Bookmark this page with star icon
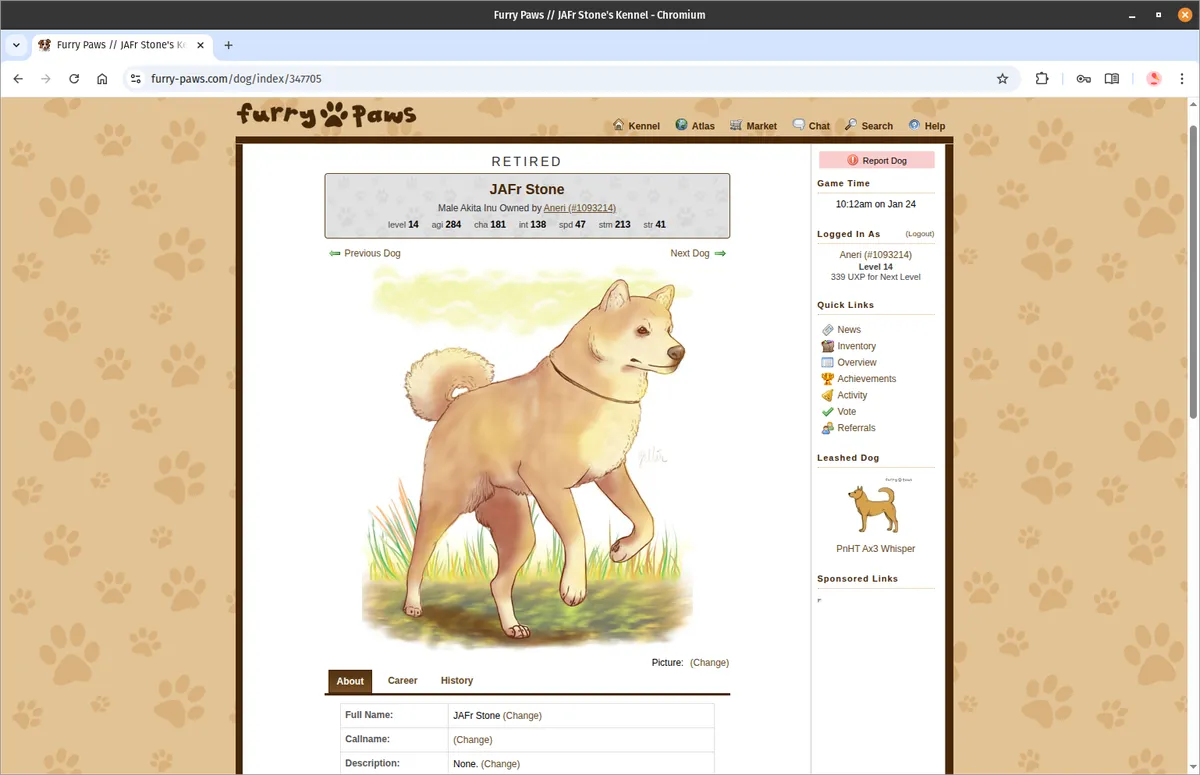This screenshot has height=775, width=1200. tap(1002, 79)
